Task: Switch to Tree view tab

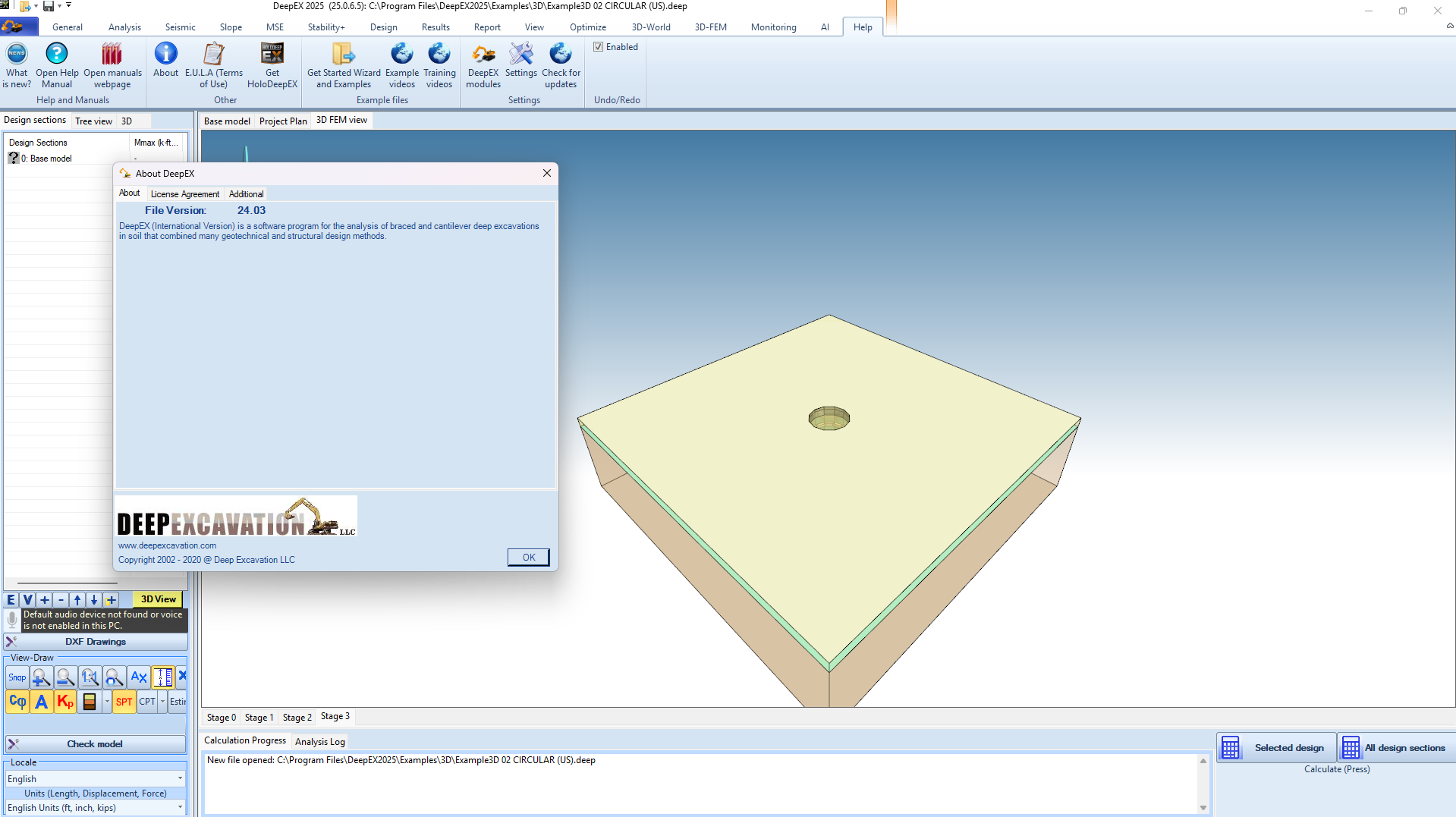Action: point(93,121)
